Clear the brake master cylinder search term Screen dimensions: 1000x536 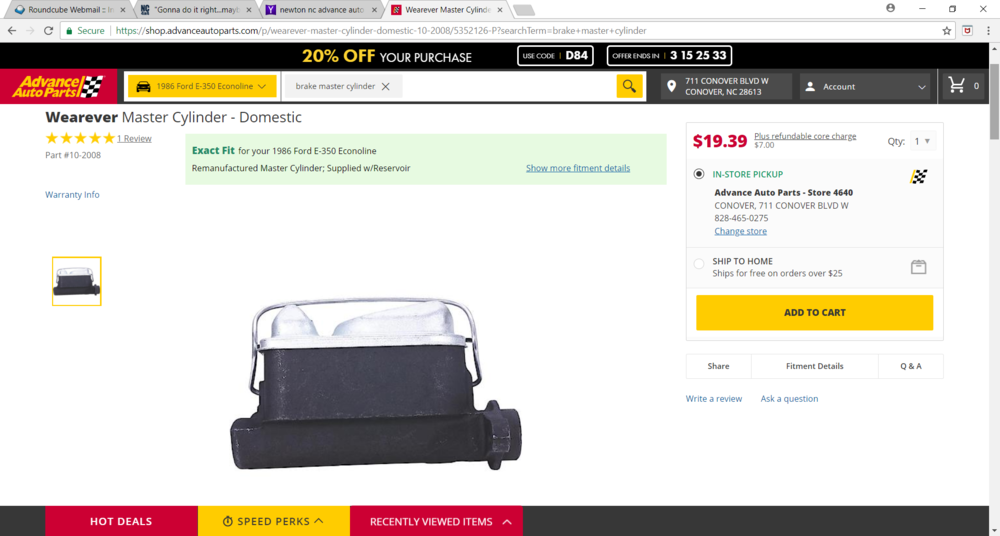386,87
